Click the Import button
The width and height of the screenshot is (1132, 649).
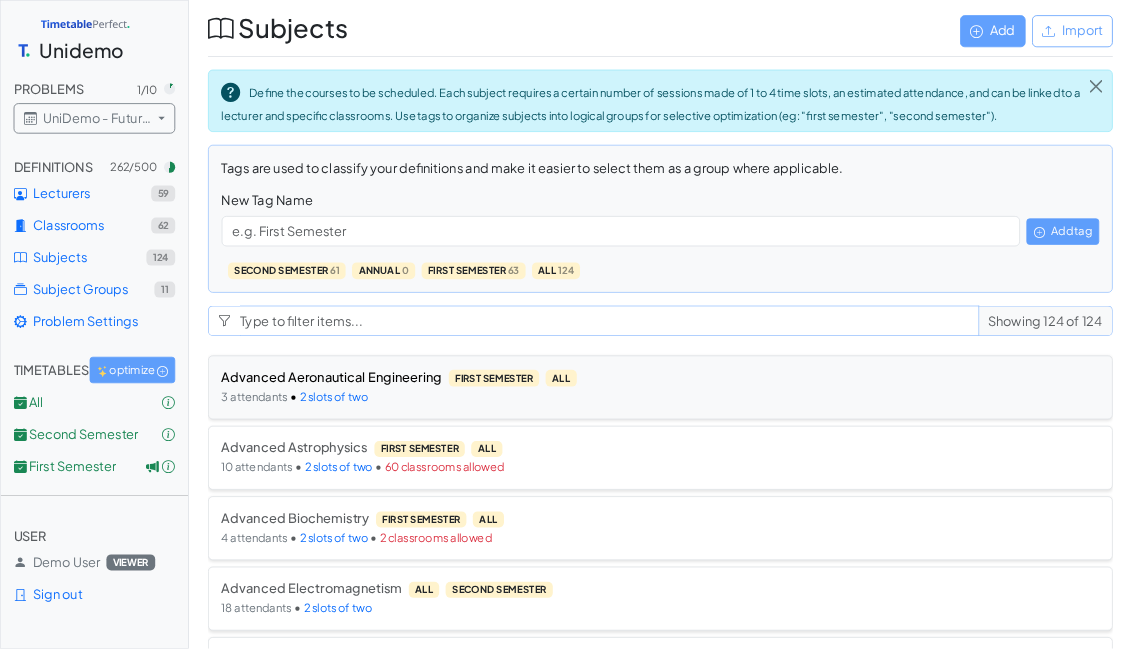coord(1071,31)
